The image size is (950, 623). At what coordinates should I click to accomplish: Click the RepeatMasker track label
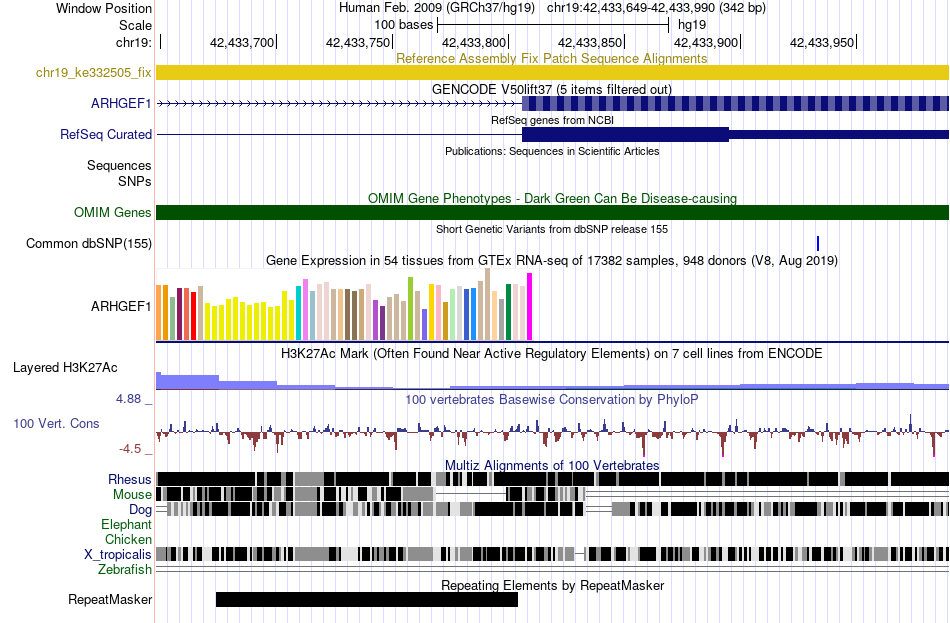pyautogui.click(x=110, y=599)
